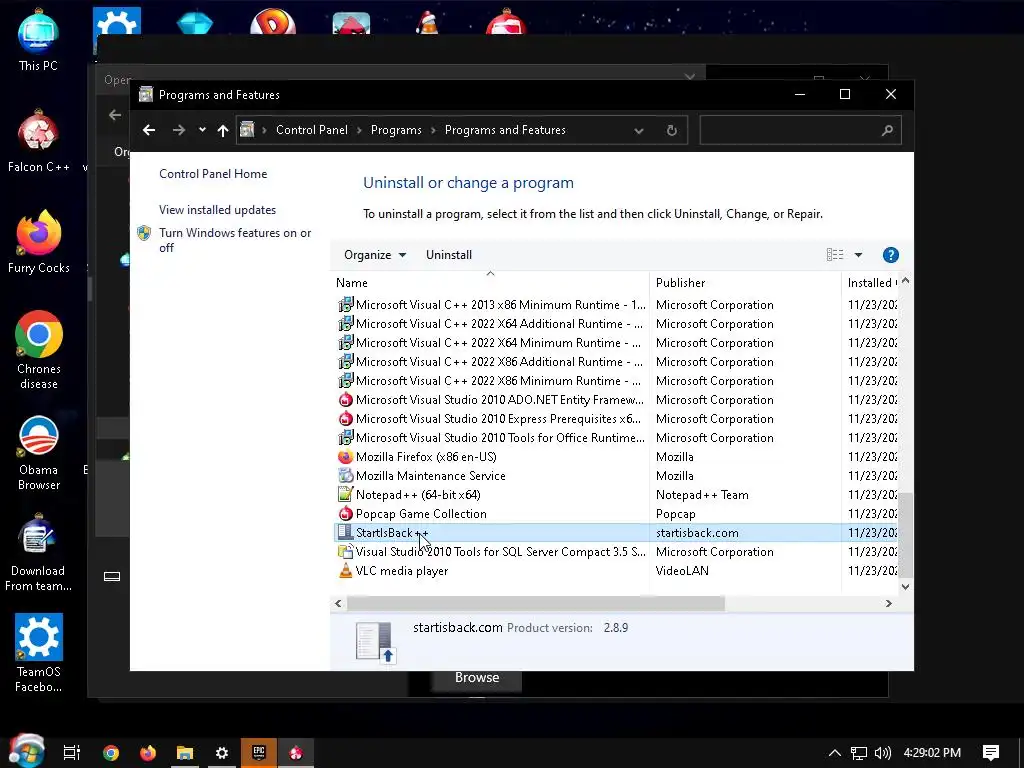Image resolution: width=1024 pixels, height=768 pixels.
Task: Click the Popcap Game Collection icon
Action: point(345,513)
